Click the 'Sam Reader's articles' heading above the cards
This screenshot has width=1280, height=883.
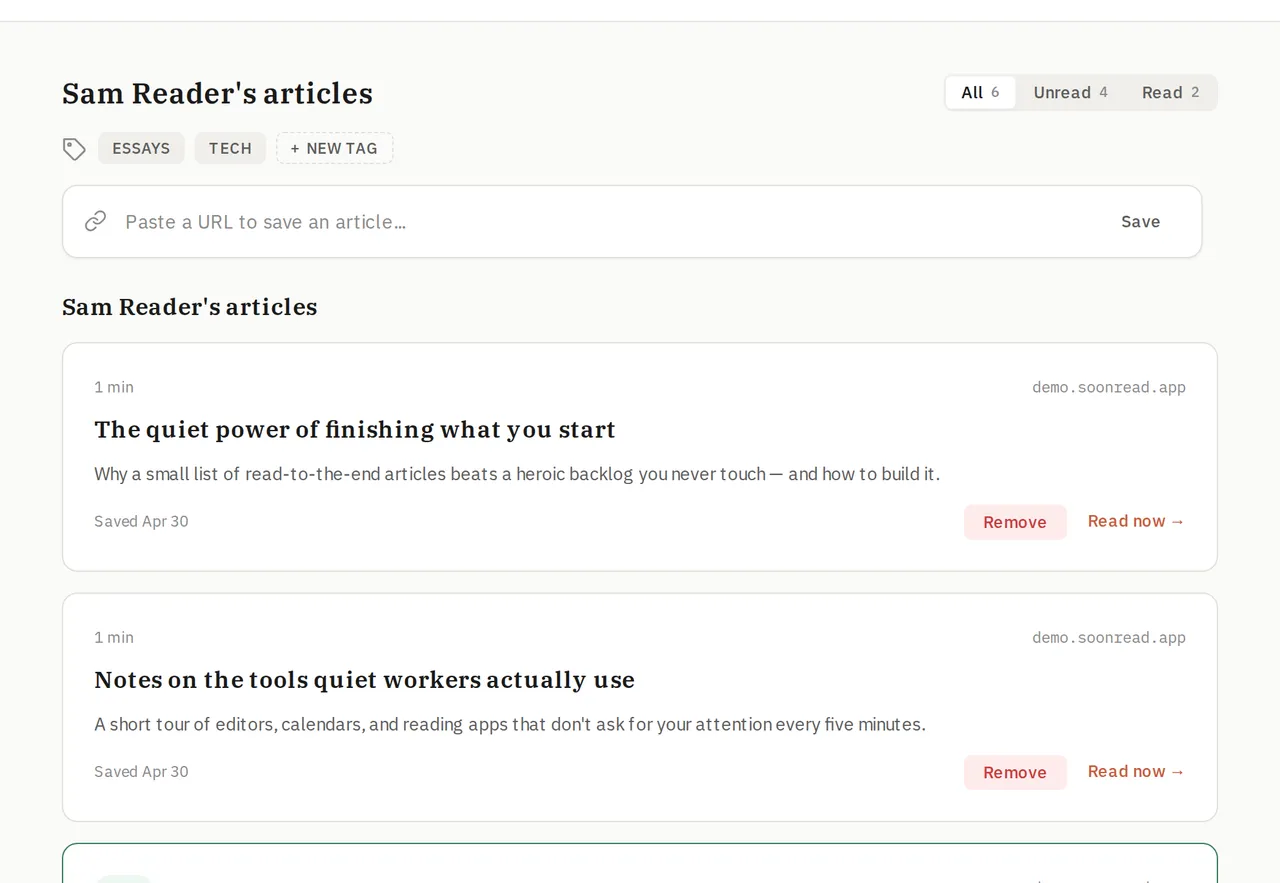[190, 307]
